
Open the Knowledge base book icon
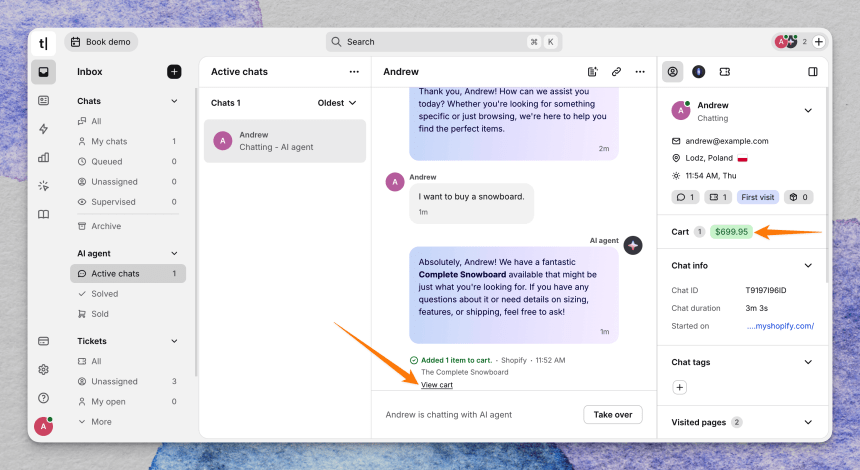43,214
